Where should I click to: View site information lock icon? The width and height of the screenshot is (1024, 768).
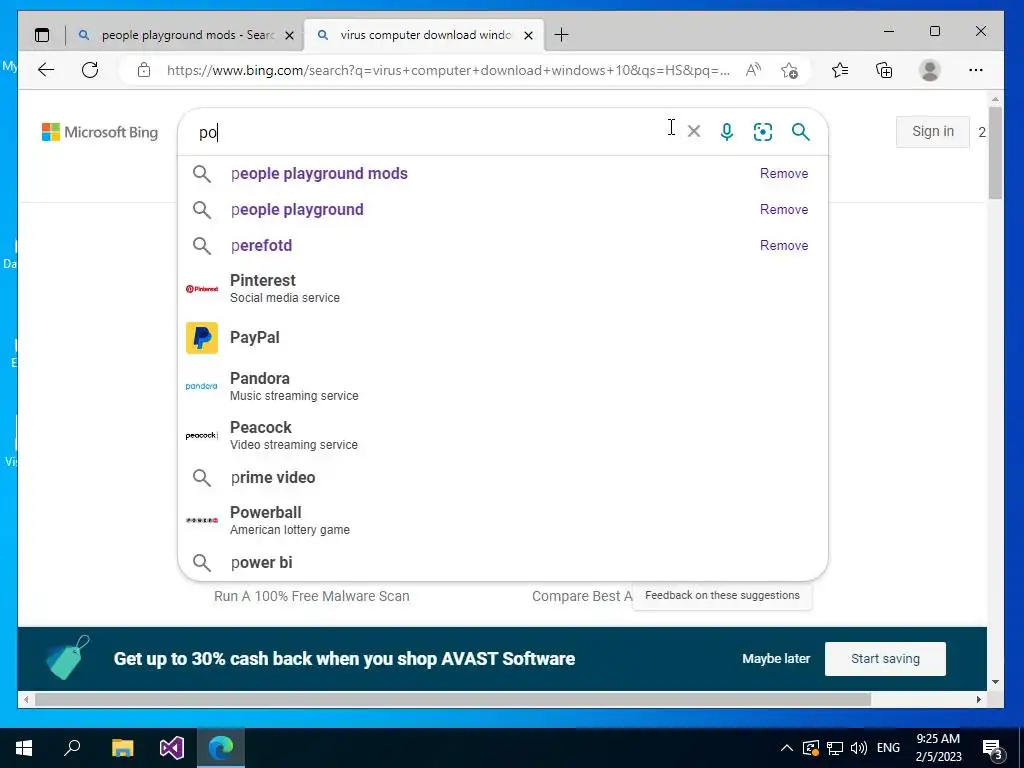click(x=144, y=70)
